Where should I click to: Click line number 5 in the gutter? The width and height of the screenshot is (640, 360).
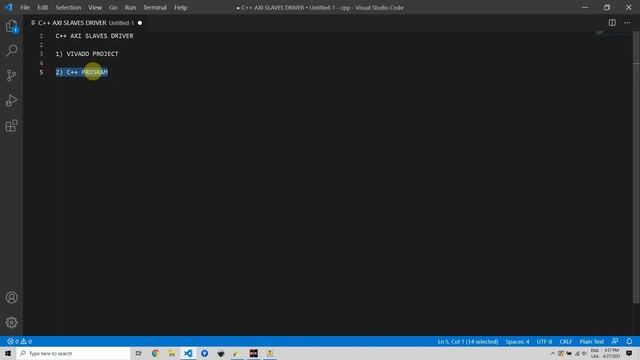pos(41,72)
